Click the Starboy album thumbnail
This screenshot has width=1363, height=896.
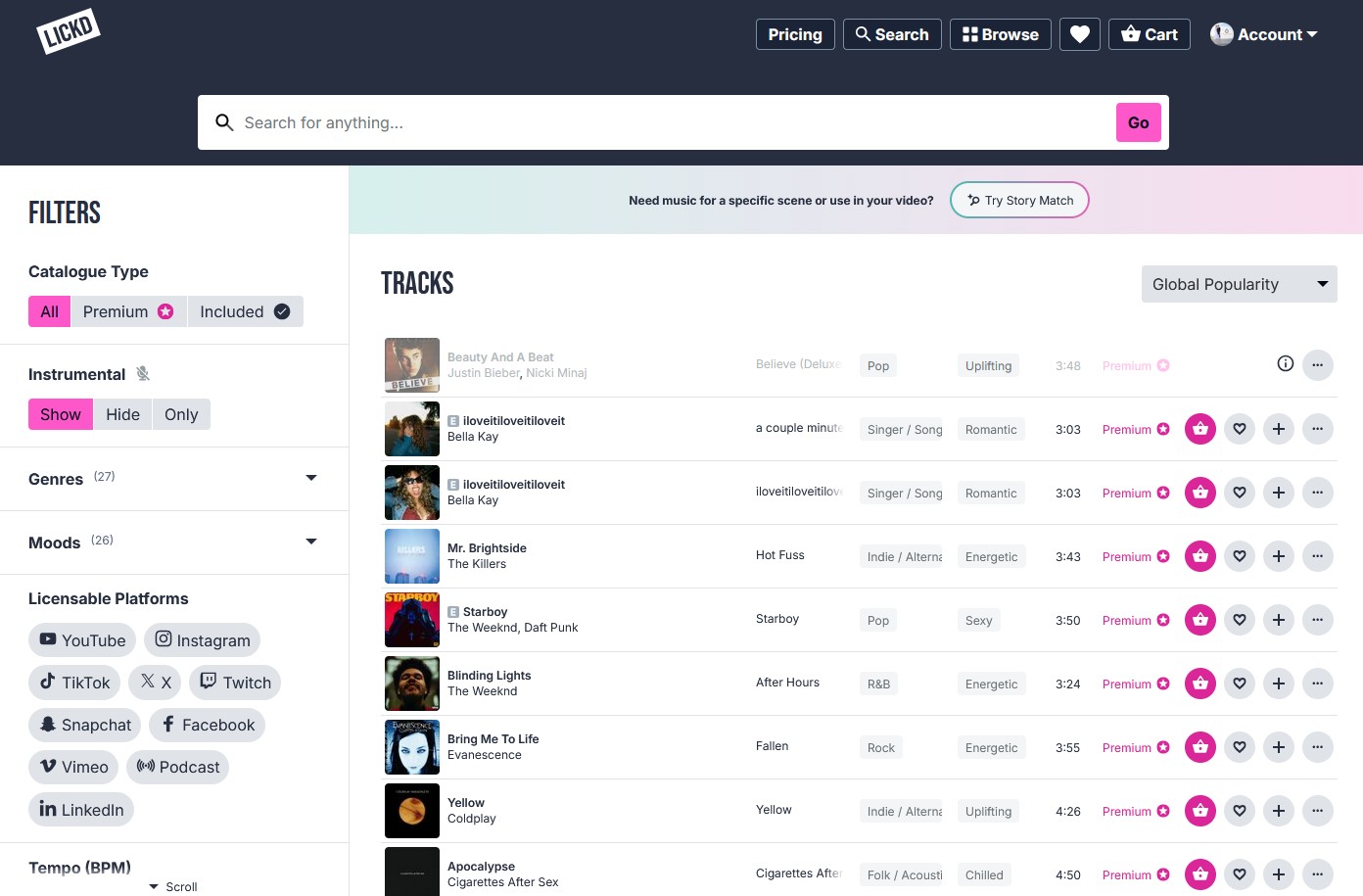tap(412, 620)
